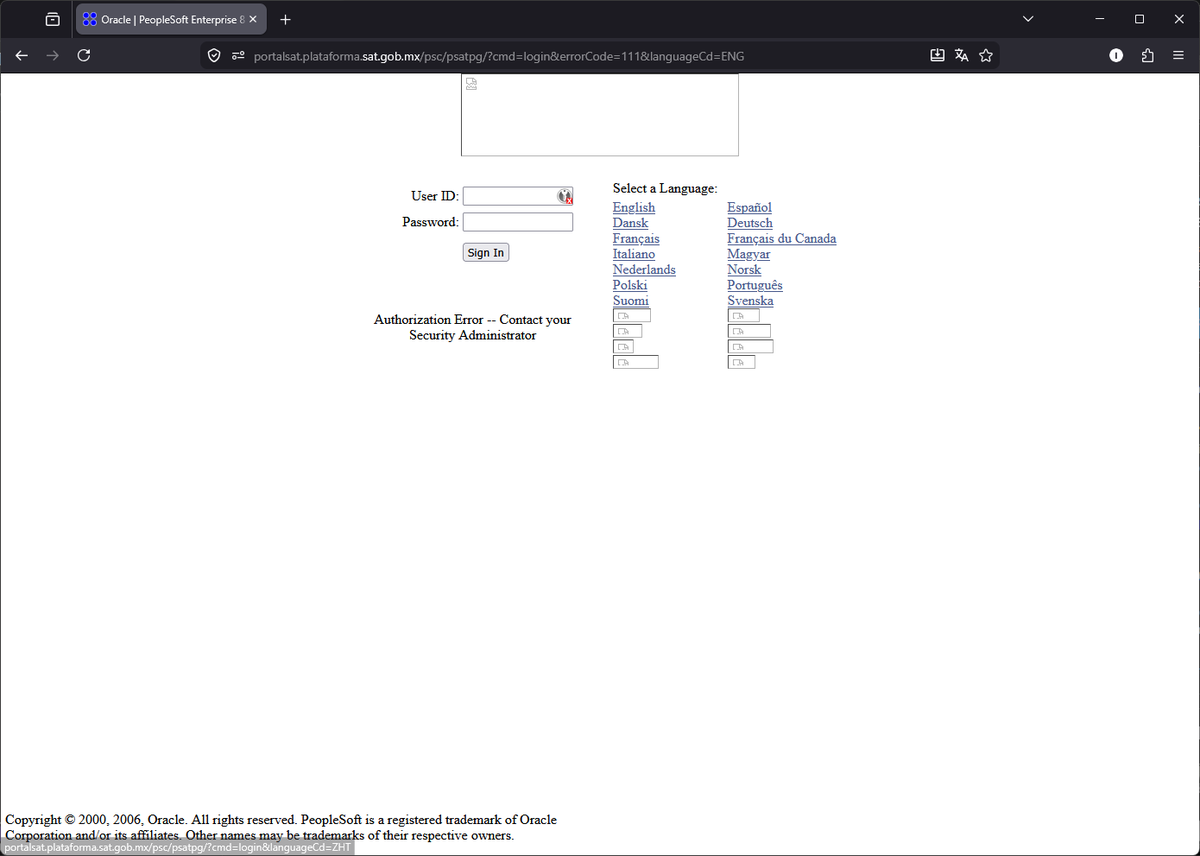Select the Oracle PeopleSoft Enterprise tab

tap(170, 19)
